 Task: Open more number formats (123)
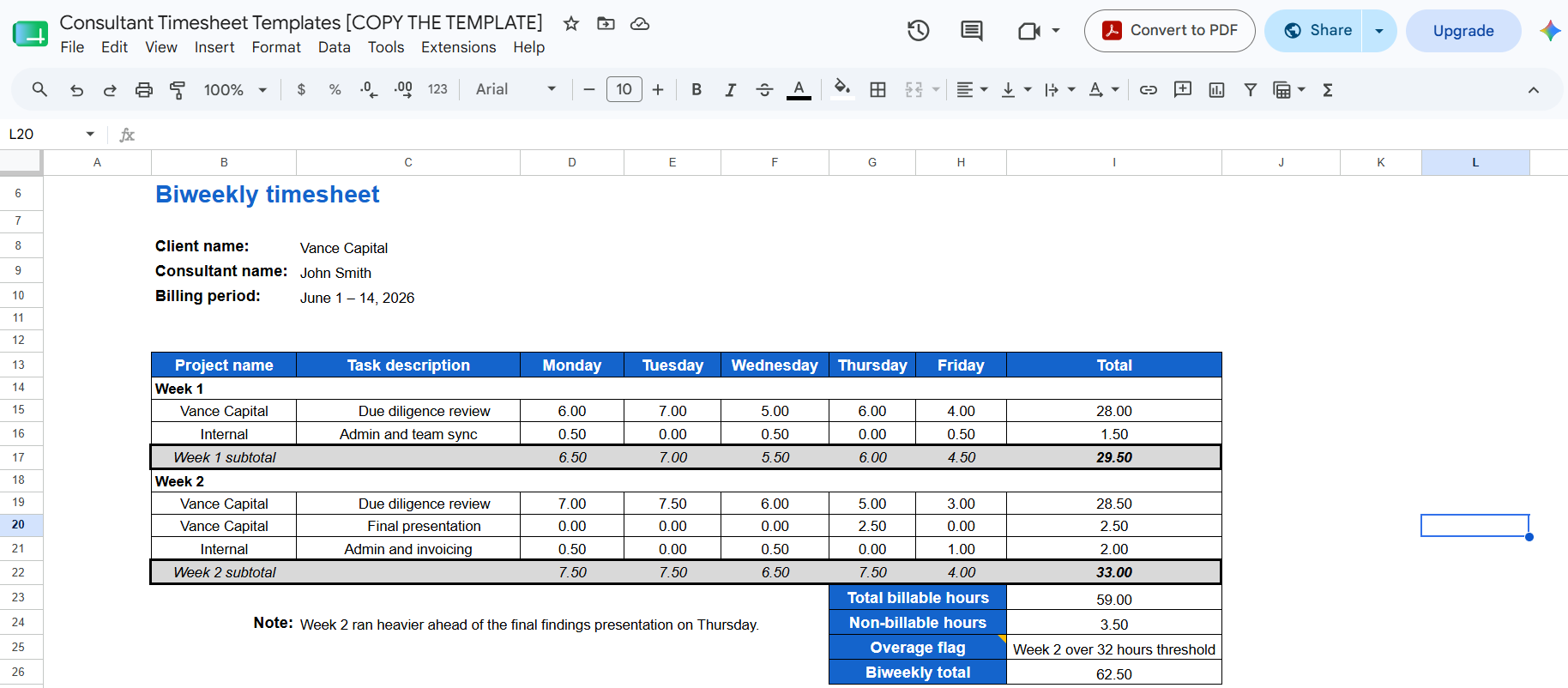tap(437, 89)
